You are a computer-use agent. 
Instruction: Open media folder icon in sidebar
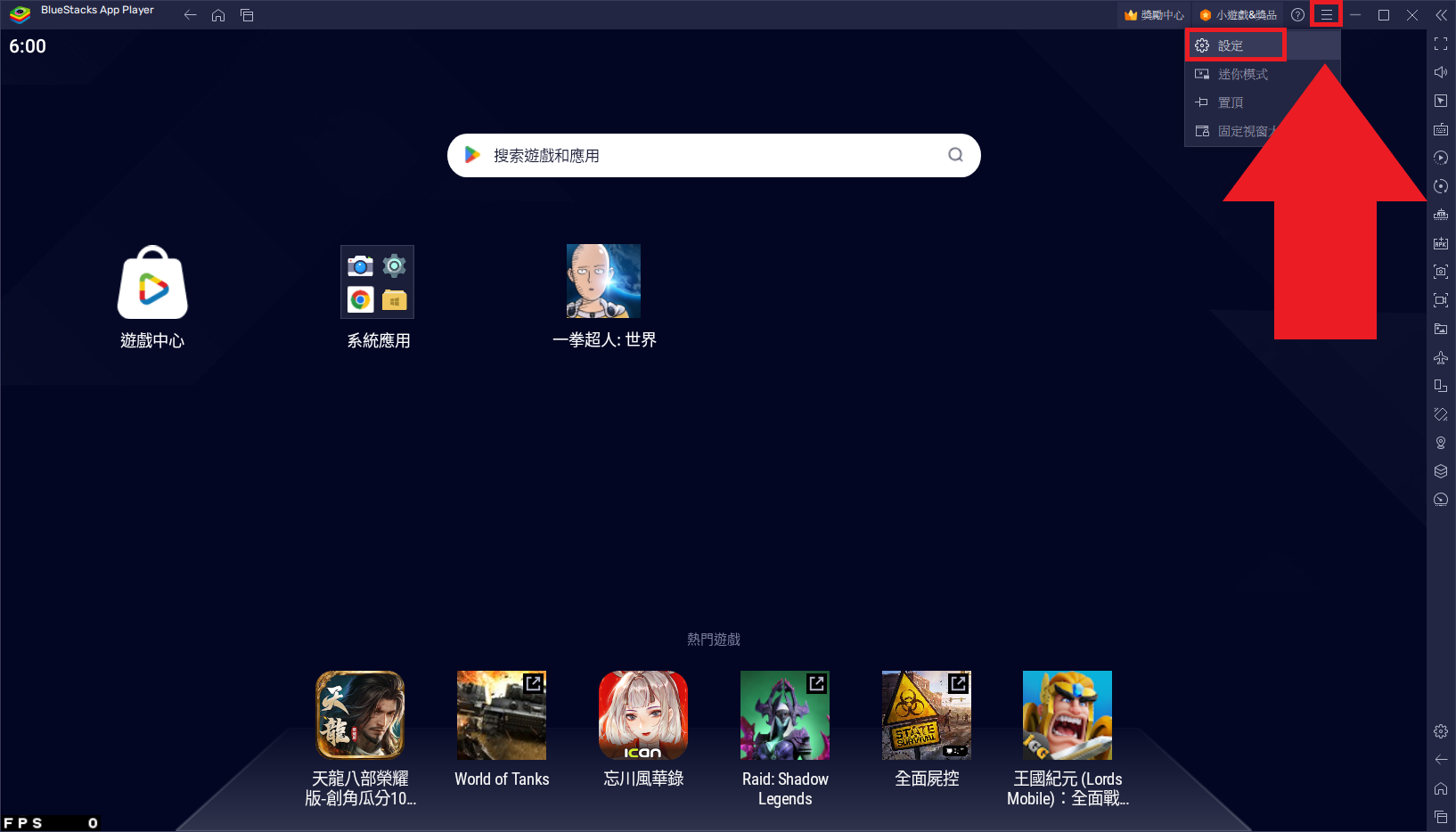pos(1441,329)
